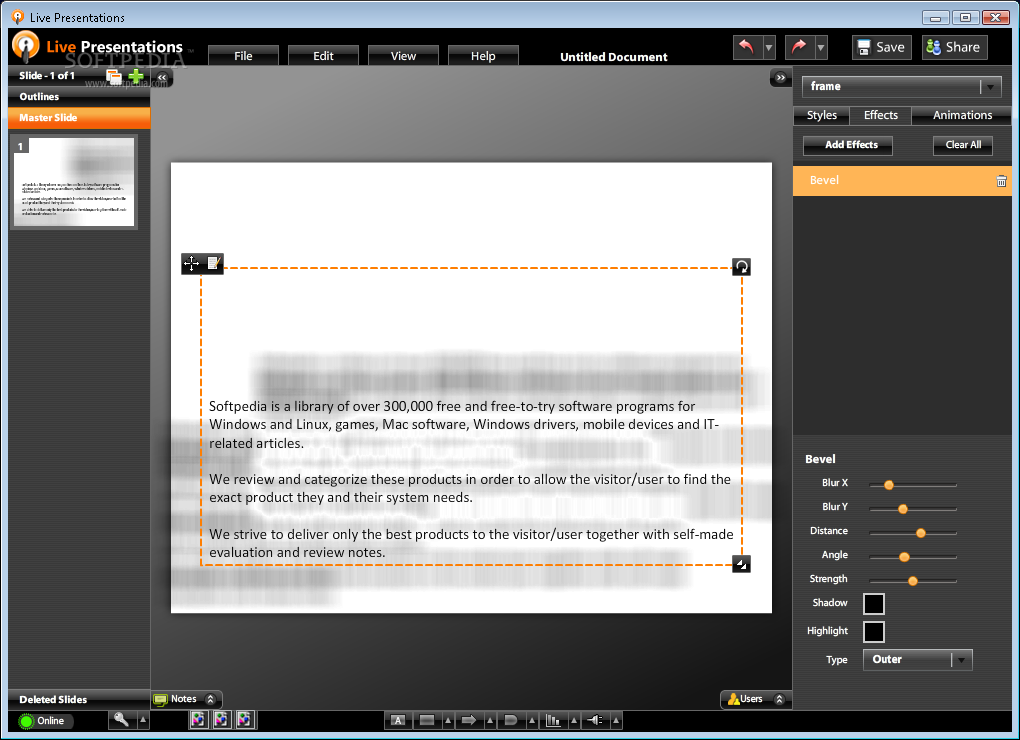Save the presentation
Screen dimensions: 1020x740
click(x=882, y=47)
